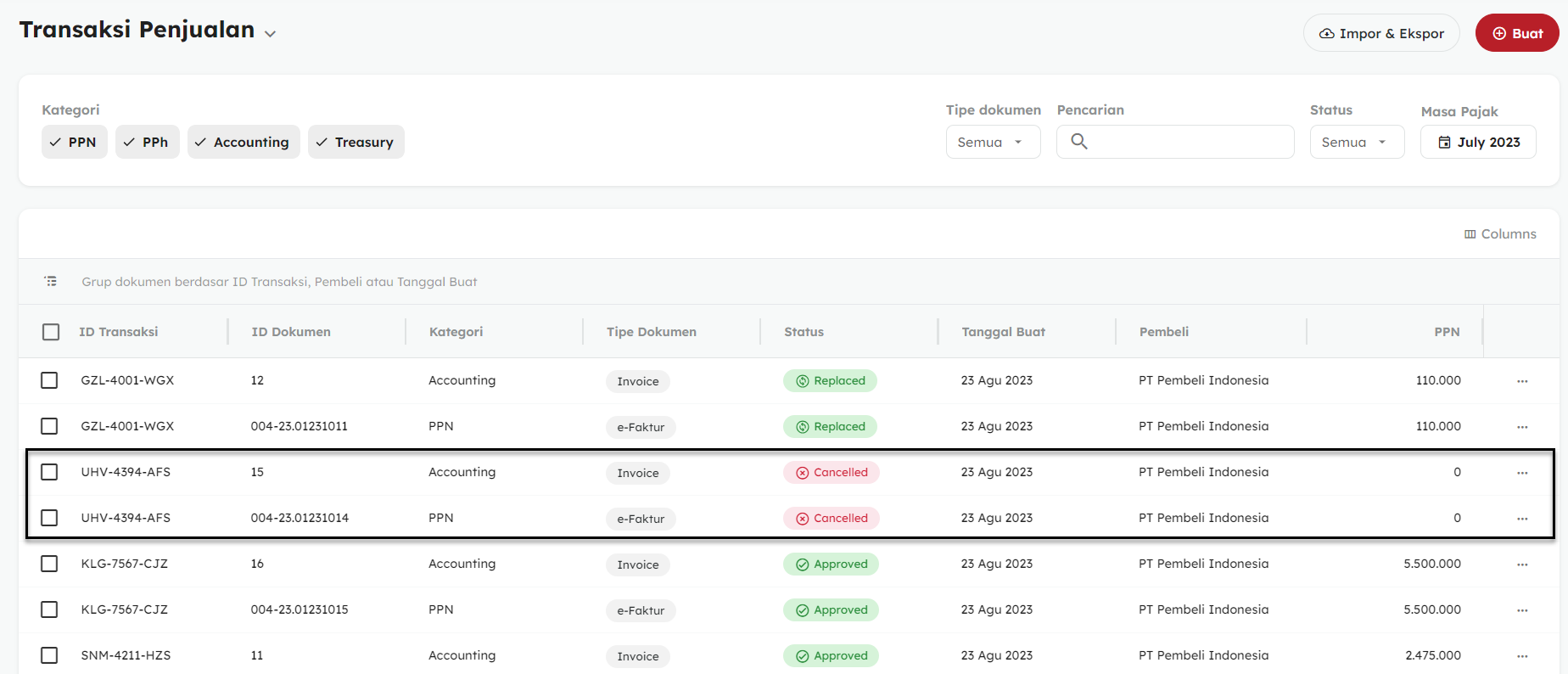Focus the Pencarian search input field
This screenshot has width=1568, height=674.
click(1188, 142)
